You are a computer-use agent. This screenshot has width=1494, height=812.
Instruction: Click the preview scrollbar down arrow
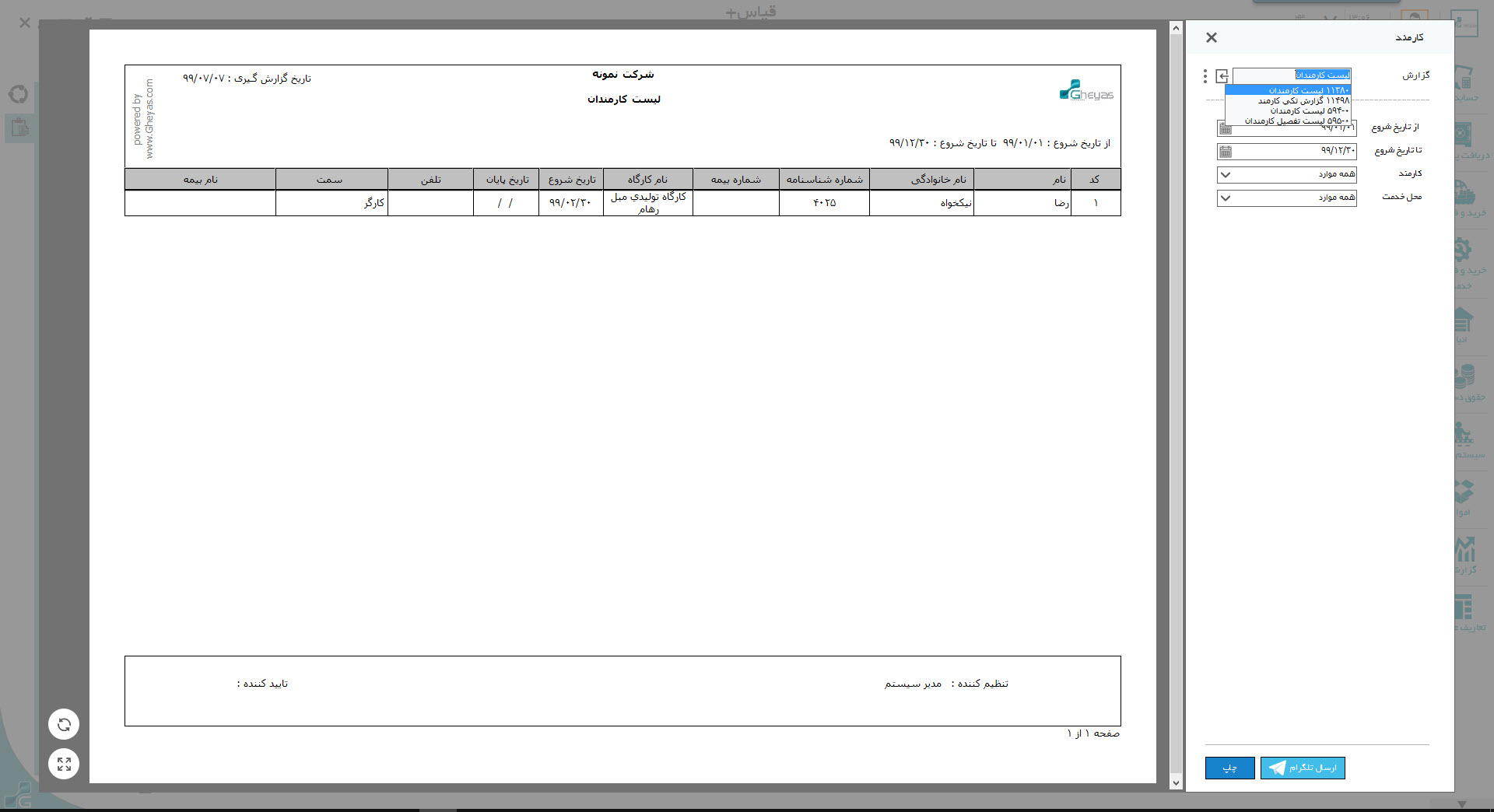pos(1176,783)
